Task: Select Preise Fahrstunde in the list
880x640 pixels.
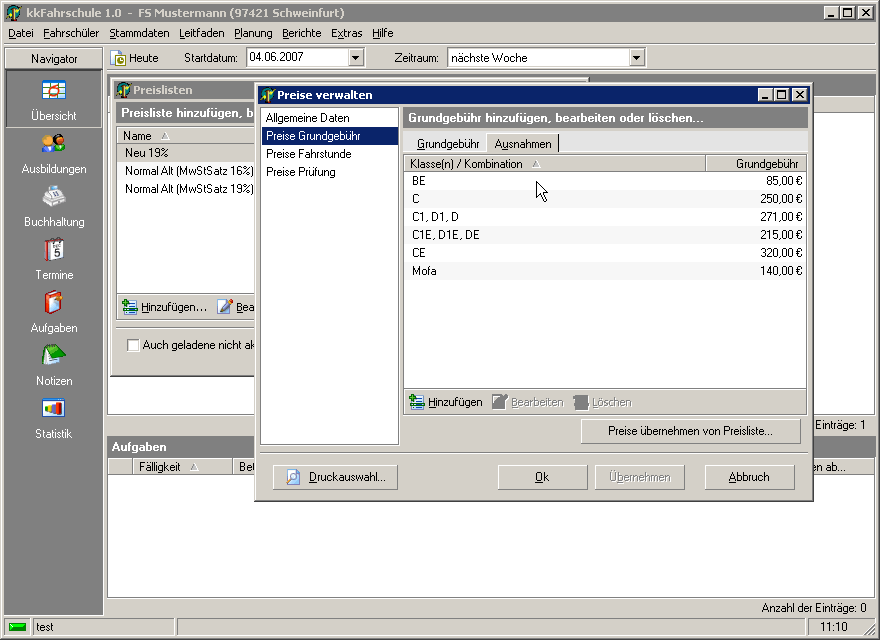Action: [x=308, y=154]
